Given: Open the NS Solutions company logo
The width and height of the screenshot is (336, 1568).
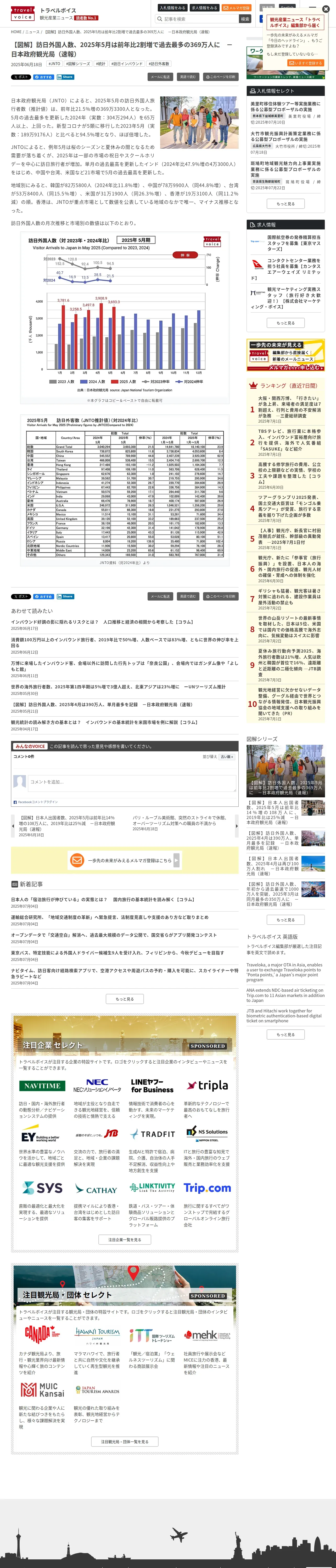Looking at the screenshot, I should pyautogui.click(x=207, y=1134).
